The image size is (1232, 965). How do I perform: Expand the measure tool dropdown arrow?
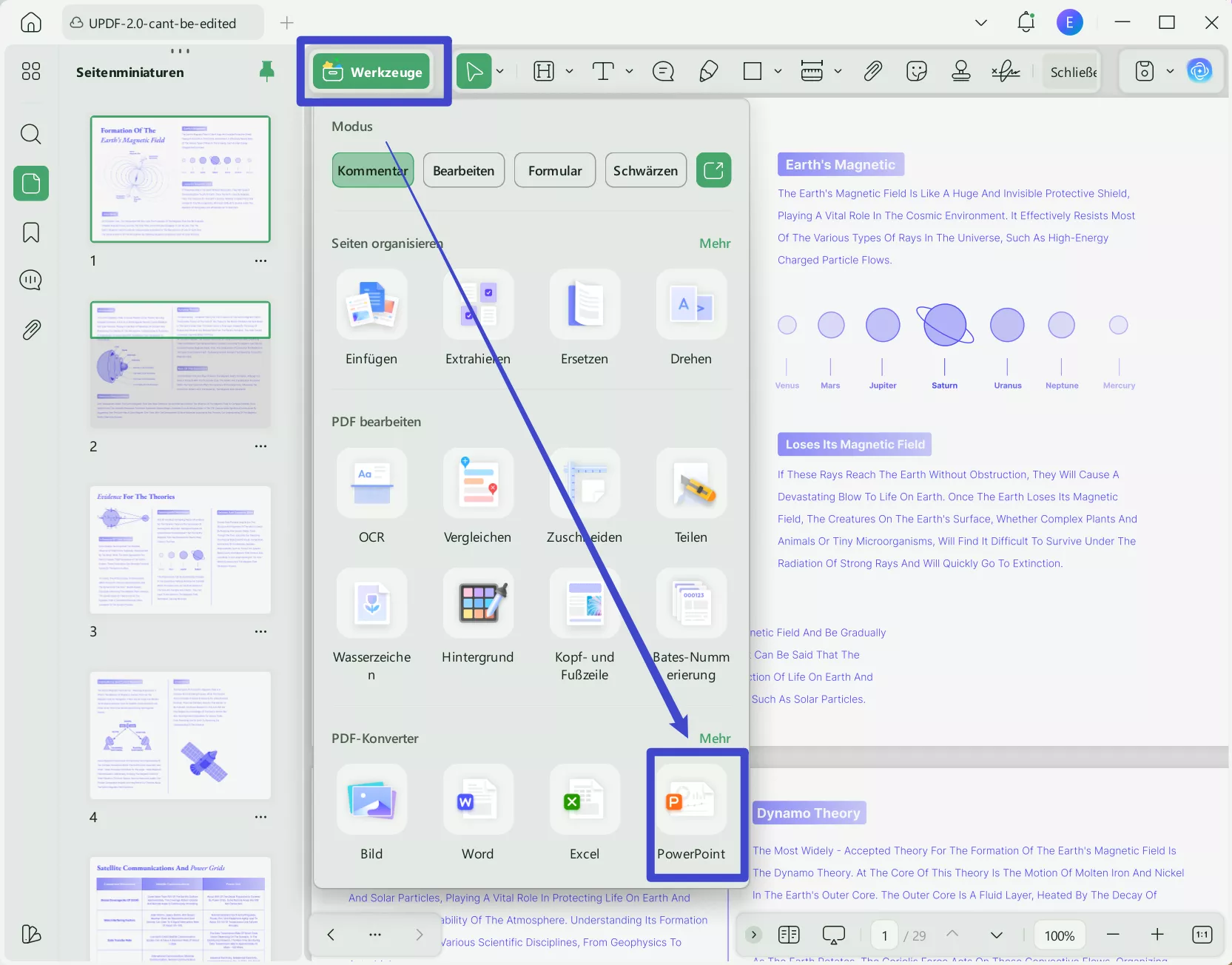(838, 71)
